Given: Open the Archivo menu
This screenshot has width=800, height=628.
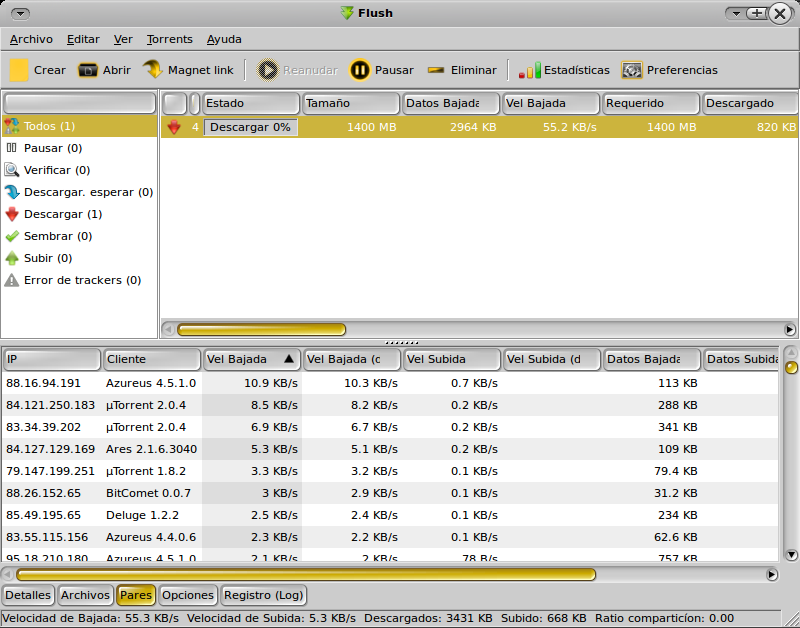Looking at the screenshot, I should 31,39.
